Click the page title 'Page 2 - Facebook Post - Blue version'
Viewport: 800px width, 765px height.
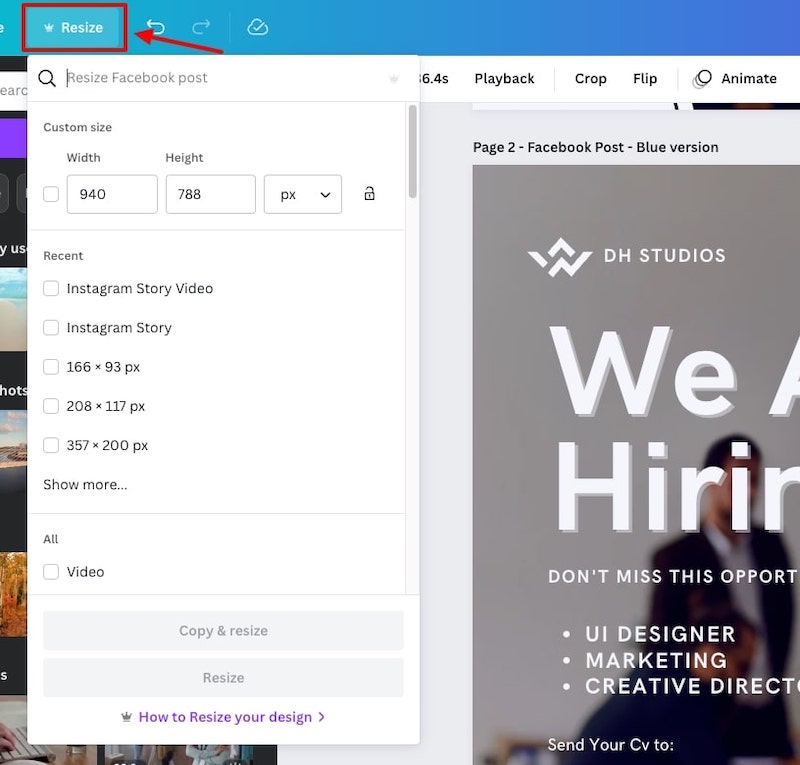coord(595,147)
